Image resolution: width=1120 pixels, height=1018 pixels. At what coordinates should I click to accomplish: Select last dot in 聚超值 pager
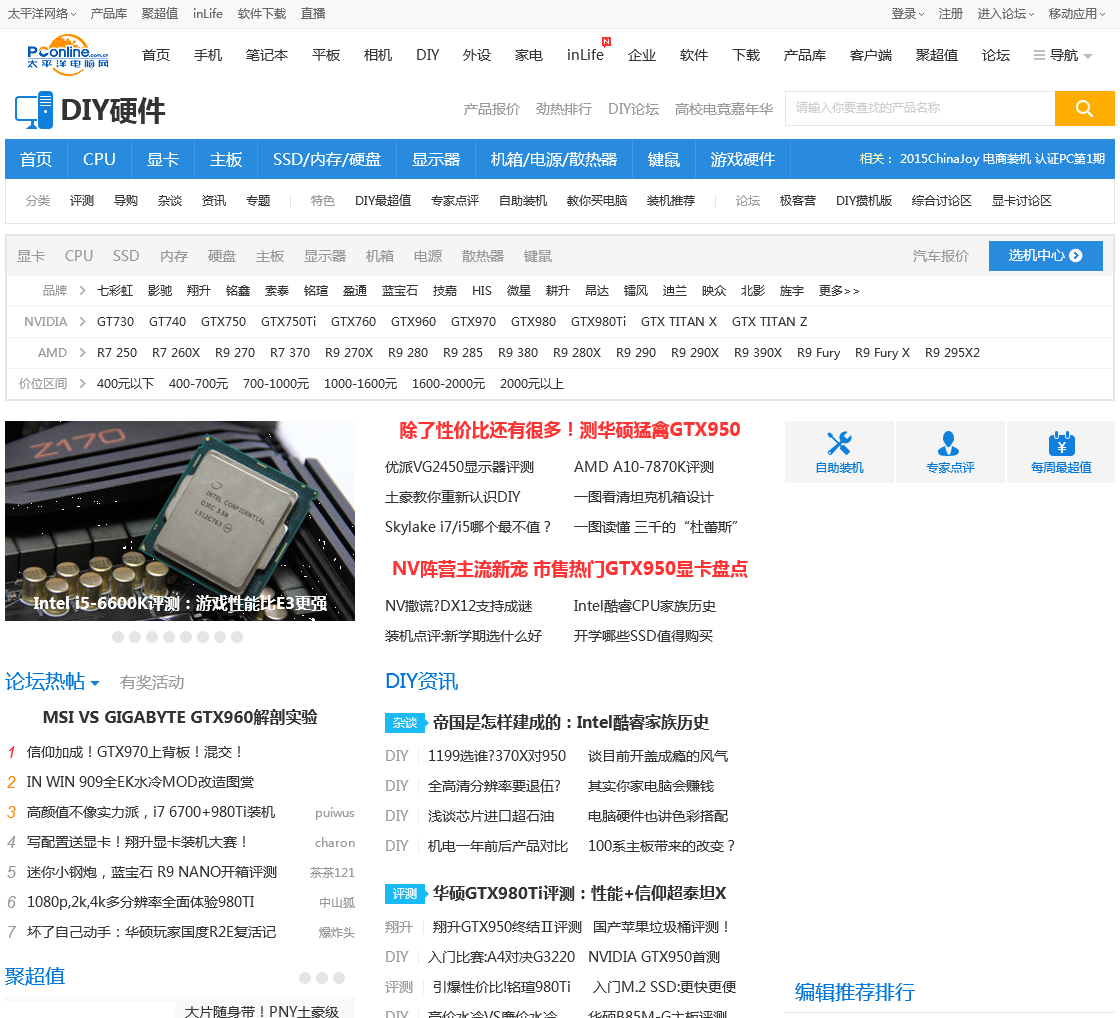point(339,977)
